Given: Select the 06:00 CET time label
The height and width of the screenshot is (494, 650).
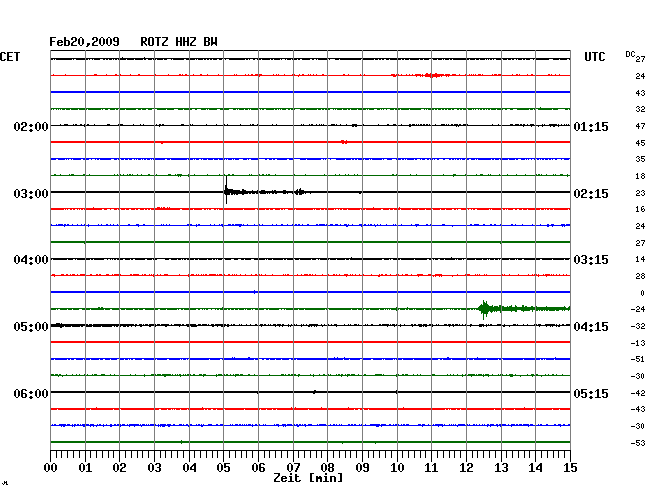Looking at the screenshot, I should tap(31, 393).
